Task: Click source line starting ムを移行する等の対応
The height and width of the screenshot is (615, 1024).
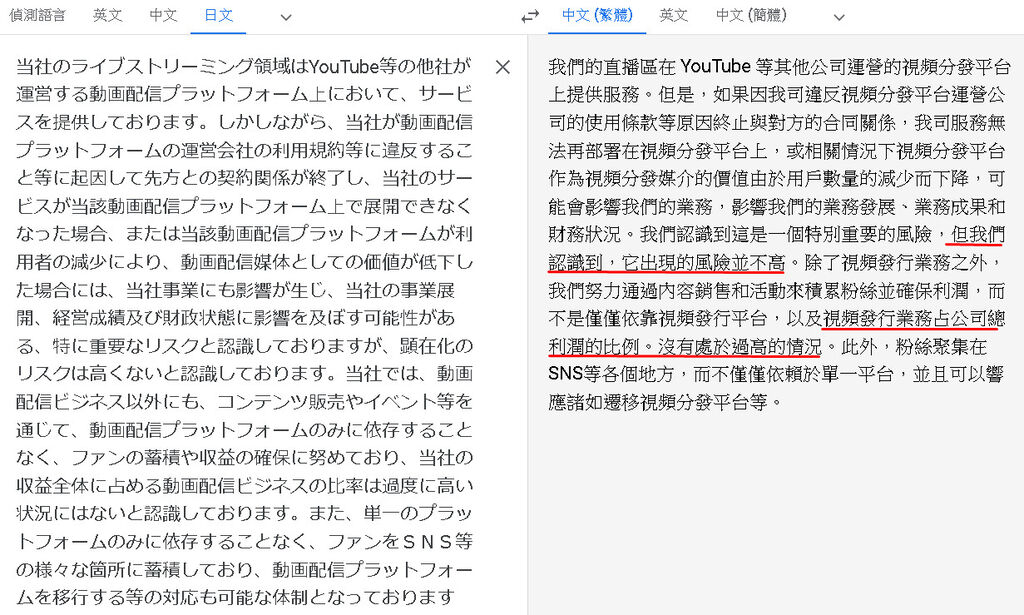Action: [235, 597]
